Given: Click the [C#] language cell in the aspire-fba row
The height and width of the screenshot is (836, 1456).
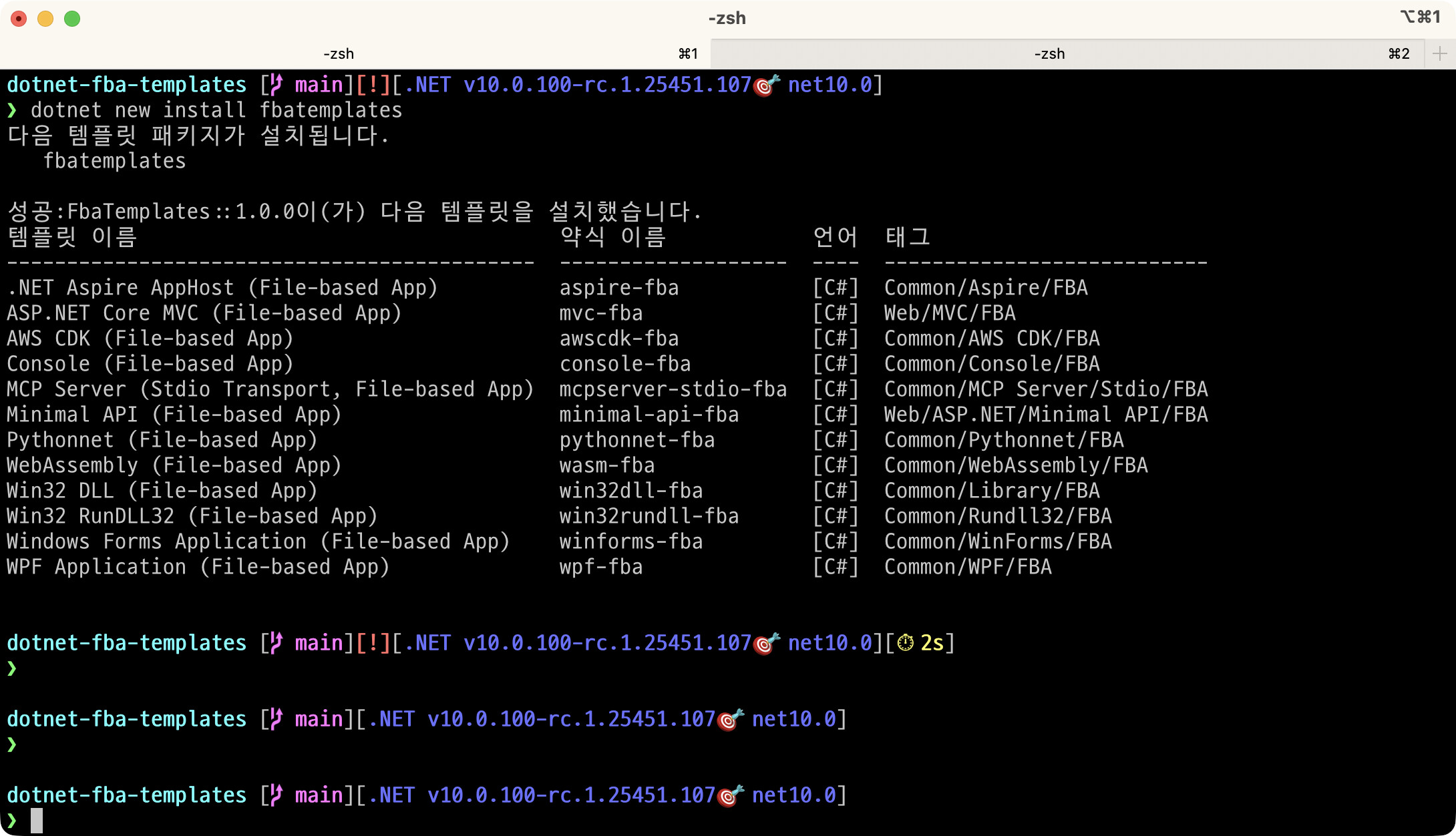Looking at the screenshot, I should click(836, 288).
